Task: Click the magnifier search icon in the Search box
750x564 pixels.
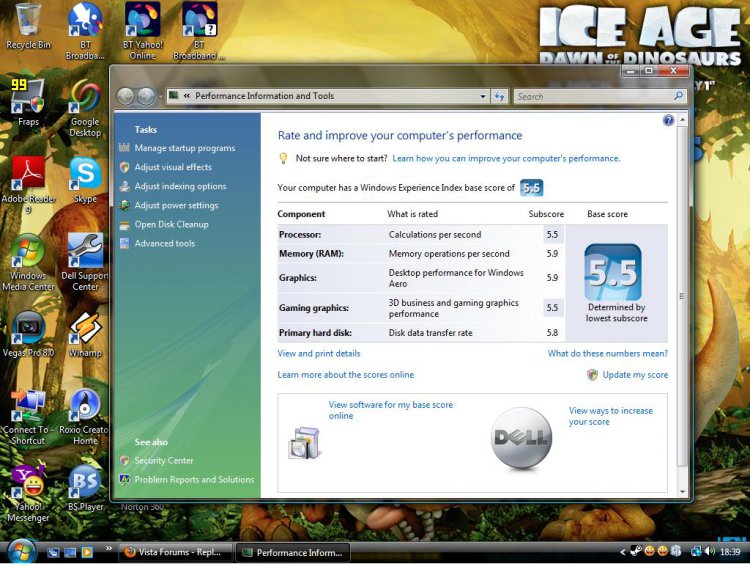Action: (x=678, y=96)
